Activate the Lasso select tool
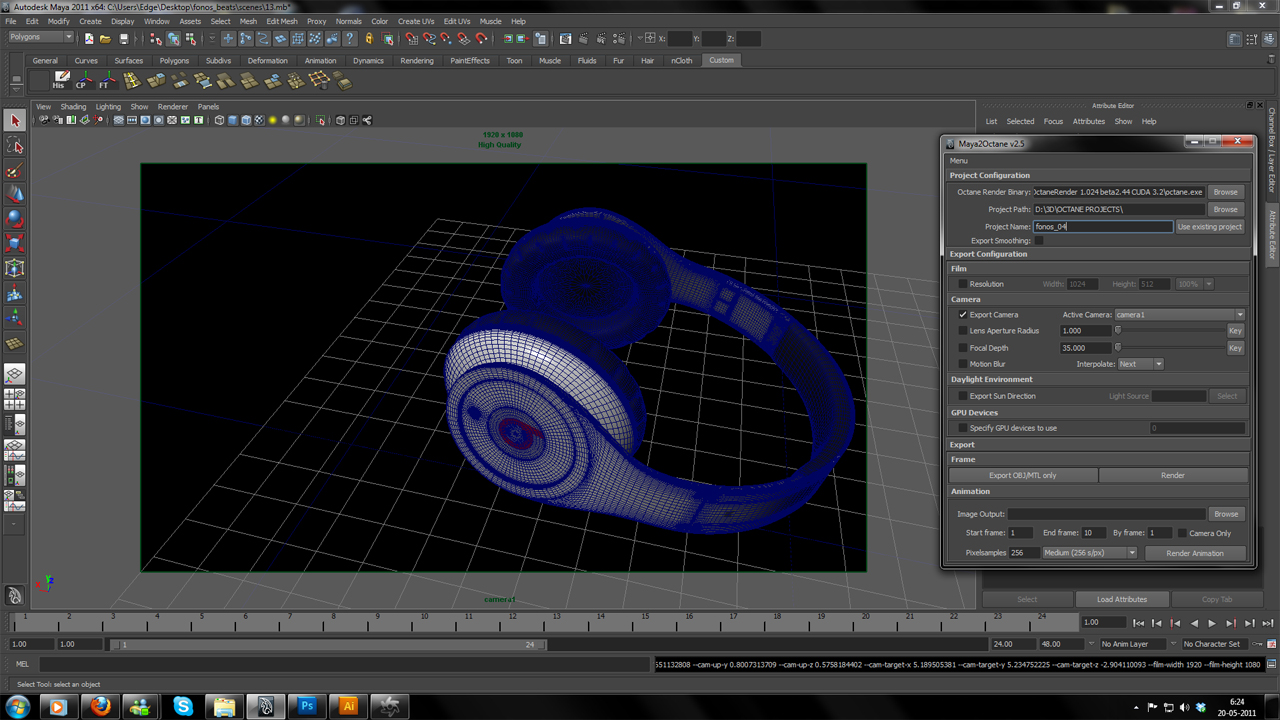The width and height of the screenshot is (1280, 720). (x=15, y=145)
